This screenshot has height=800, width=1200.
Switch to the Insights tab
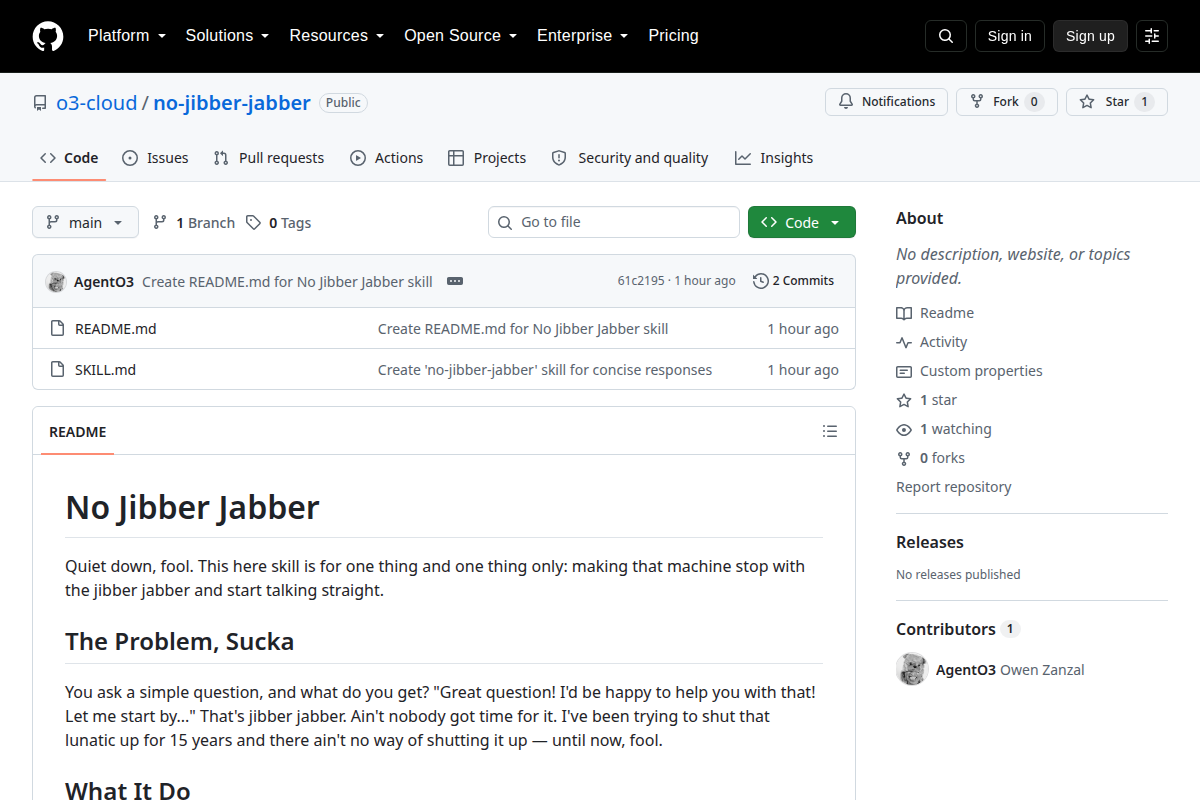click(774, 158)
